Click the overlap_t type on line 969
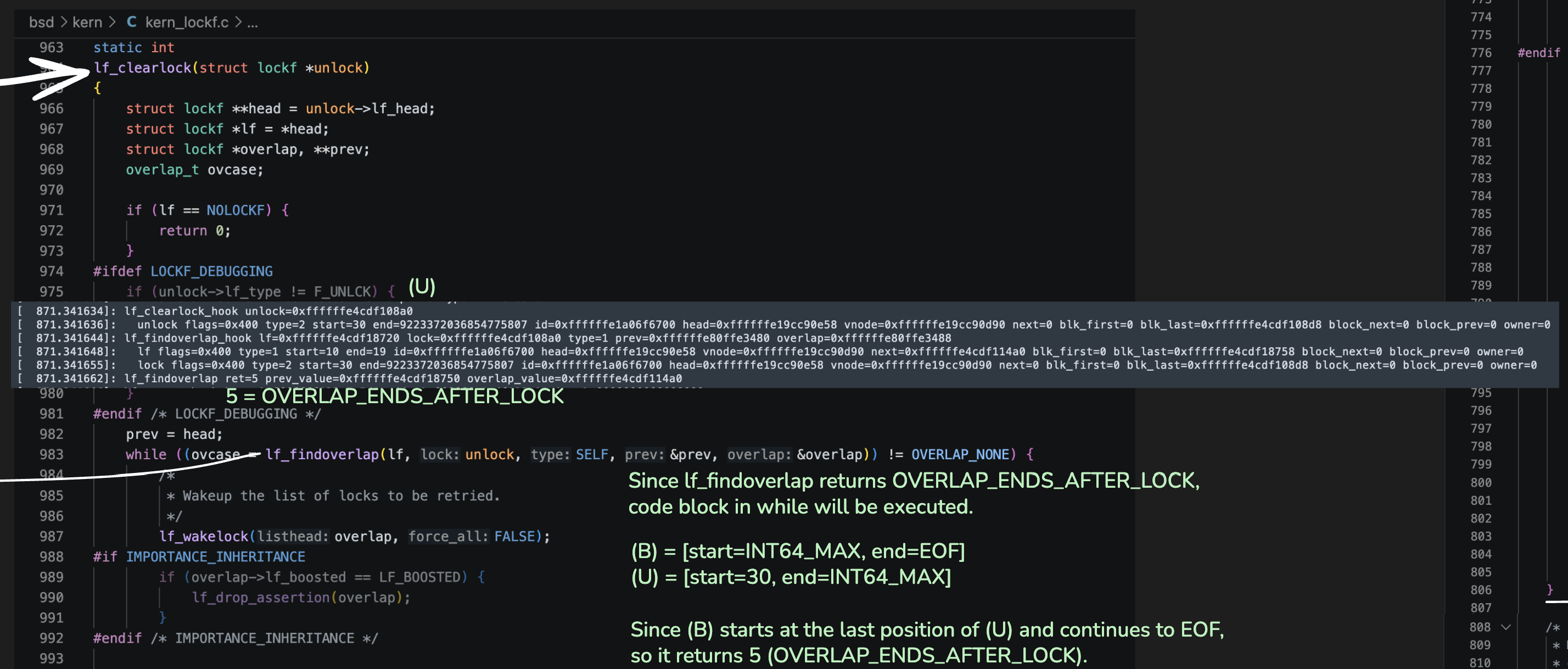Image resolution: width=1568 pixels, height=669 pixels. point(162,169)
